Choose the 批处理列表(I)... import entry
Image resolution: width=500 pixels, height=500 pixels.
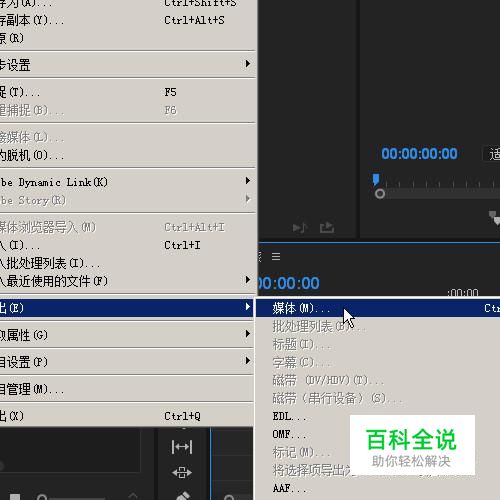coord(127,263)
